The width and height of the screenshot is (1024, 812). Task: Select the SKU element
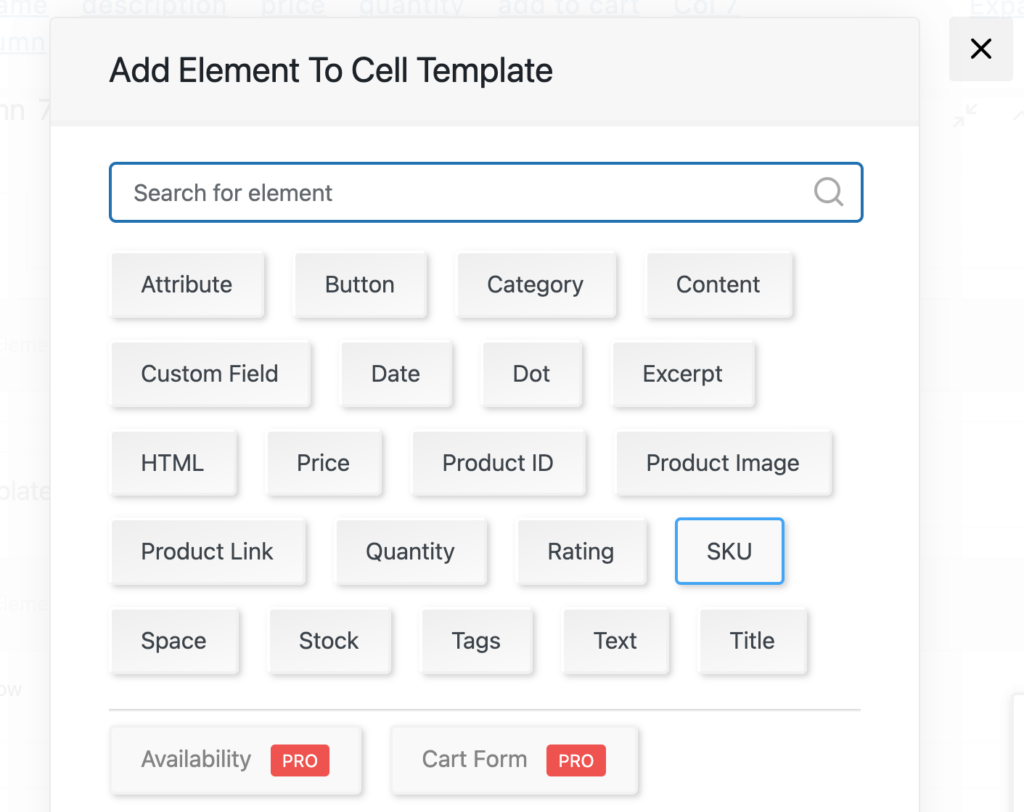[x=729, y=551]
